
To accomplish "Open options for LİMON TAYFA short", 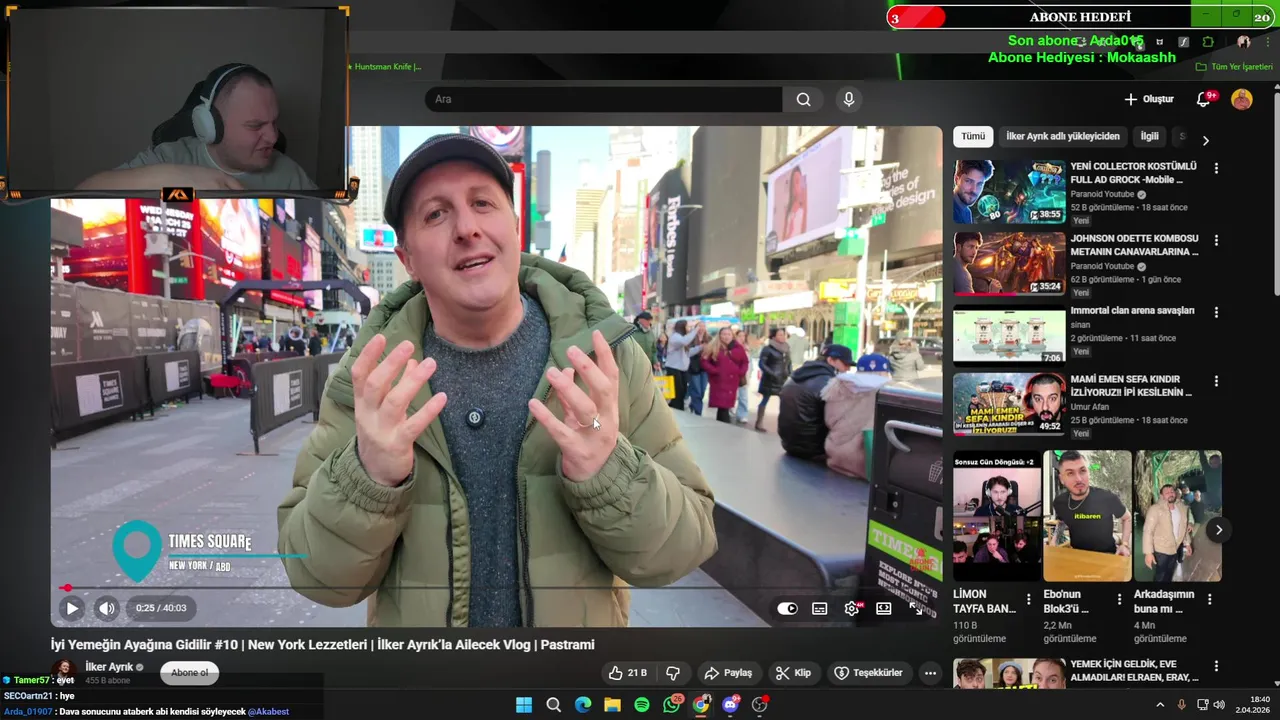I will [x=1028, y=600].
